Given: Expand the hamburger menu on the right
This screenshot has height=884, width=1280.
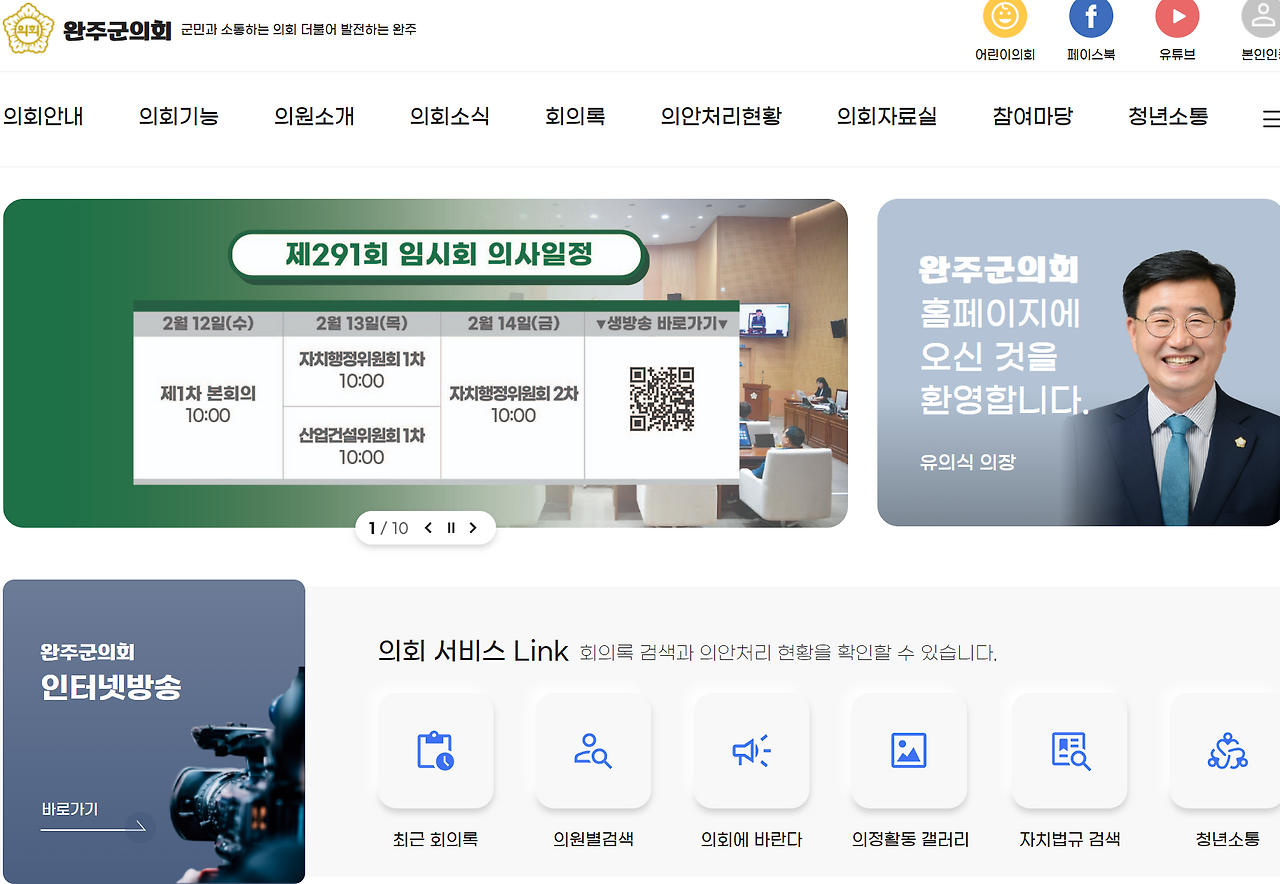Looking at the screenshot, I should [1271, 117].
